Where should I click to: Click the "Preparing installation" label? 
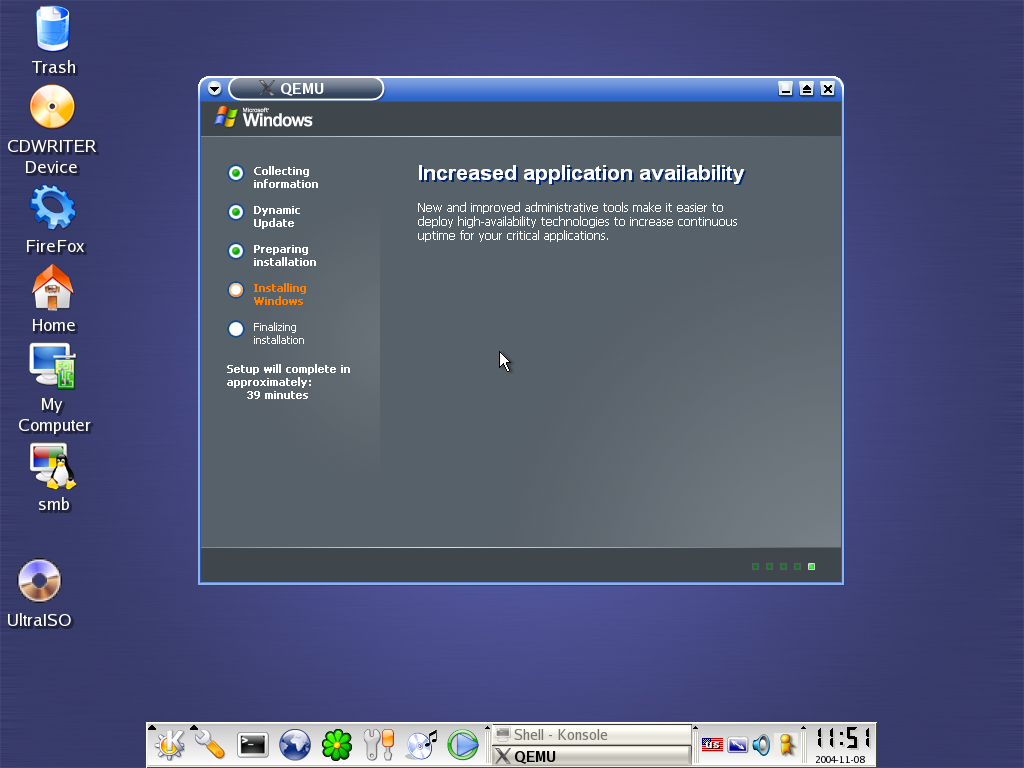284,255
